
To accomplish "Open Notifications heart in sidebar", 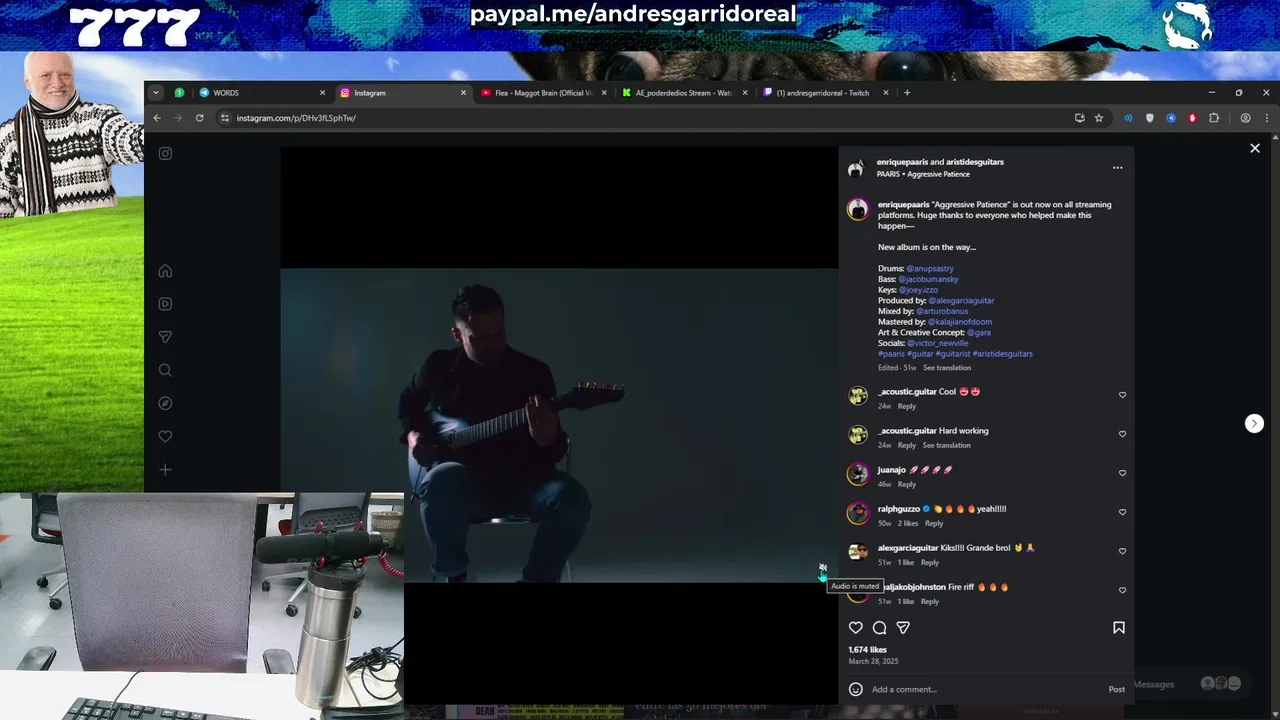I will coord(165,436).
